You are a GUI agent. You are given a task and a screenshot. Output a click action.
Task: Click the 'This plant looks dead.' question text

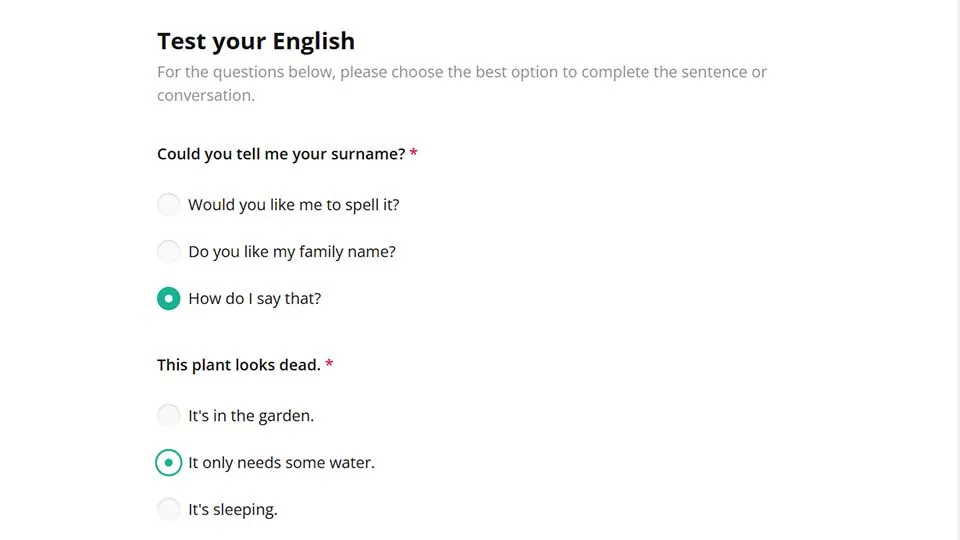point(239,365)
